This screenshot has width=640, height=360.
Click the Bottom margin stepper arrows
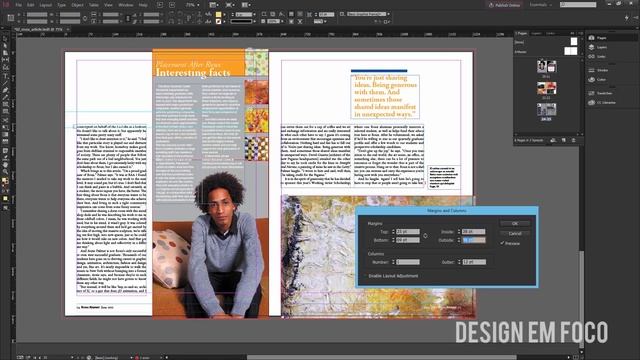(393, 240)
